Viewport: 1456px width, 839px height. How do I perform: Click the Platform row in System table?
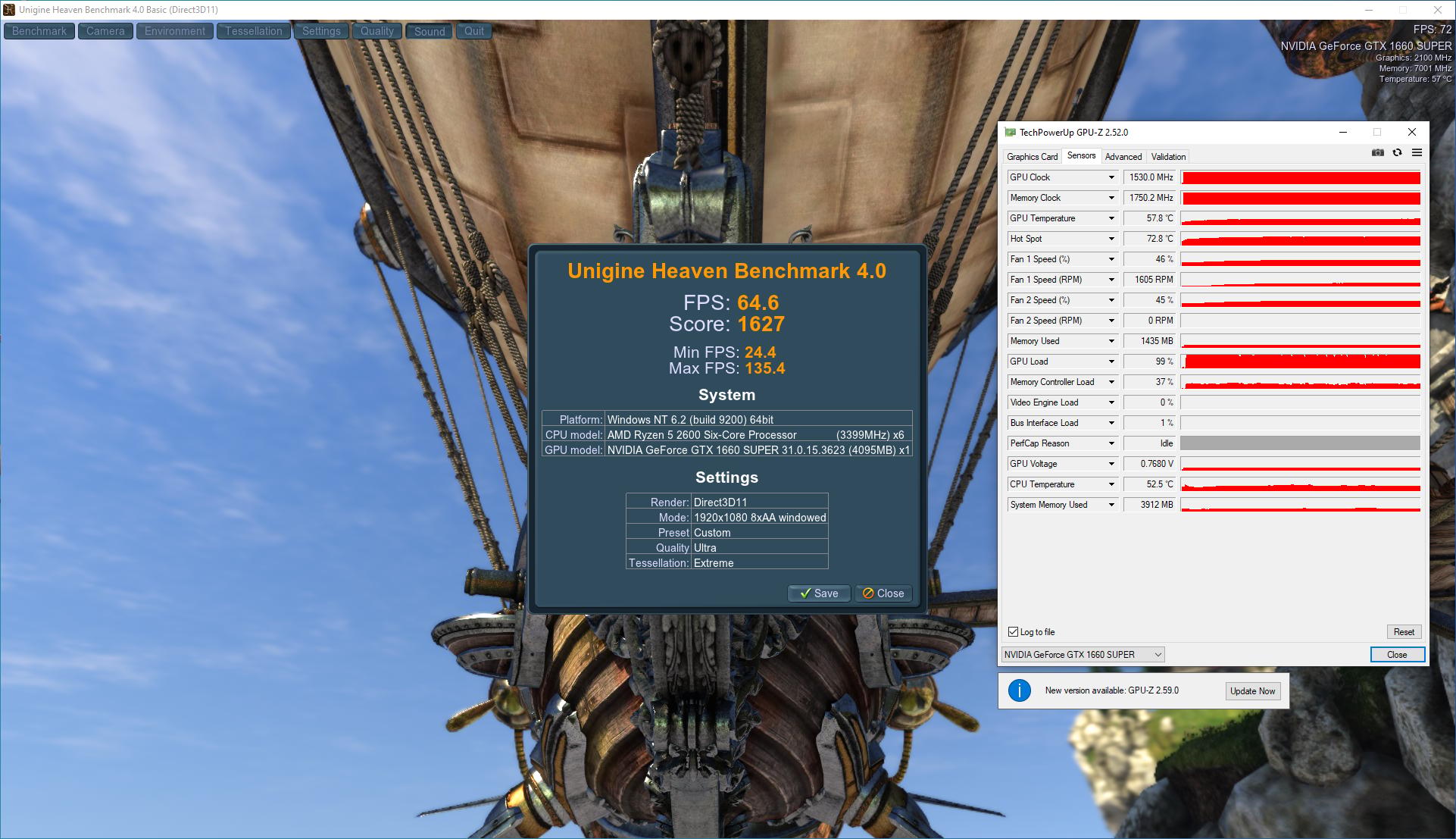click(x=726, y=419)
